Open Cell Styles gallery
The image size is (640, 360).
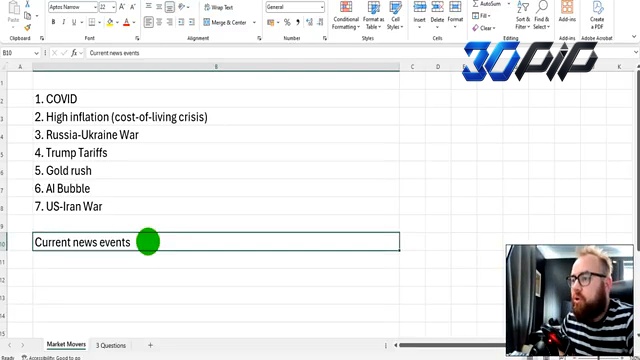pyautogui.click(x=395, y=16)
